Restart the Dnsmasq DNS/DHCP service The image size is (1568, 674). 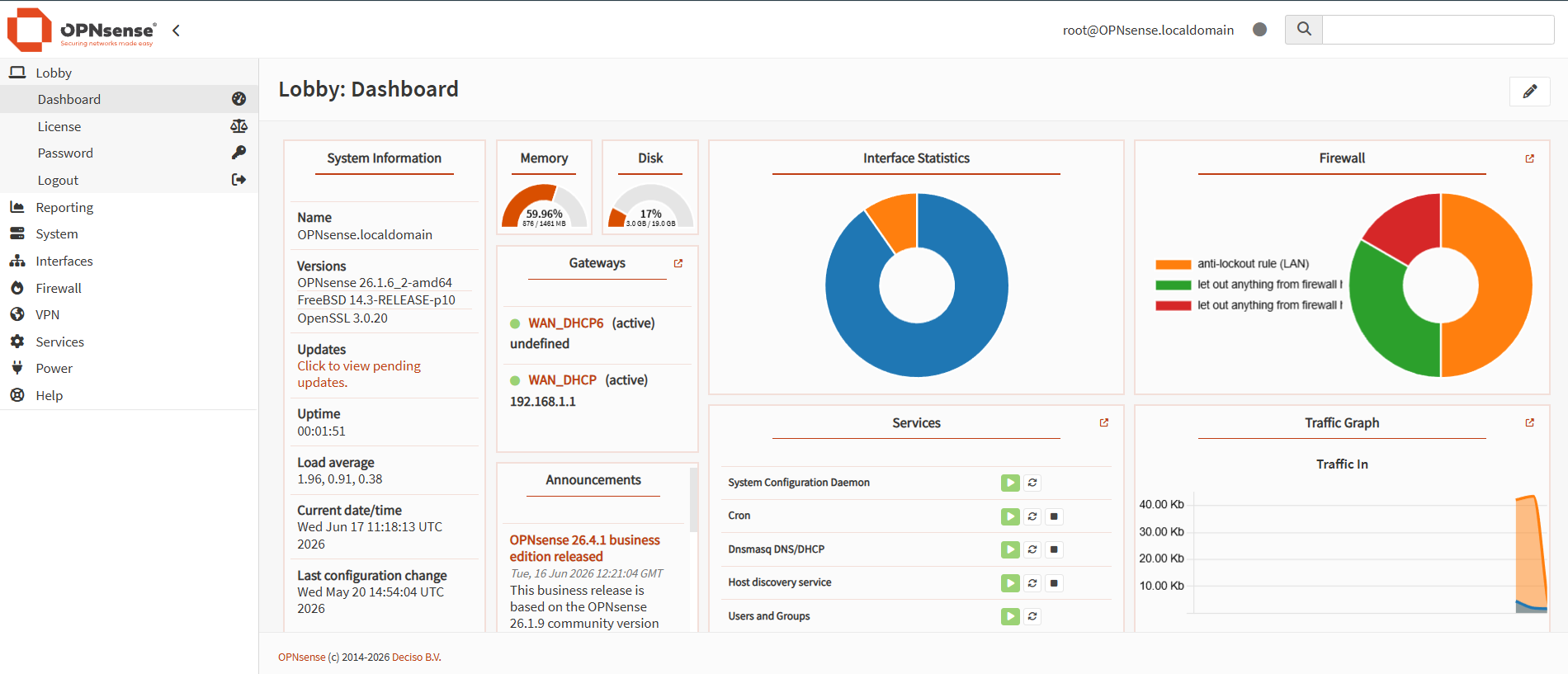(1032, 549)
